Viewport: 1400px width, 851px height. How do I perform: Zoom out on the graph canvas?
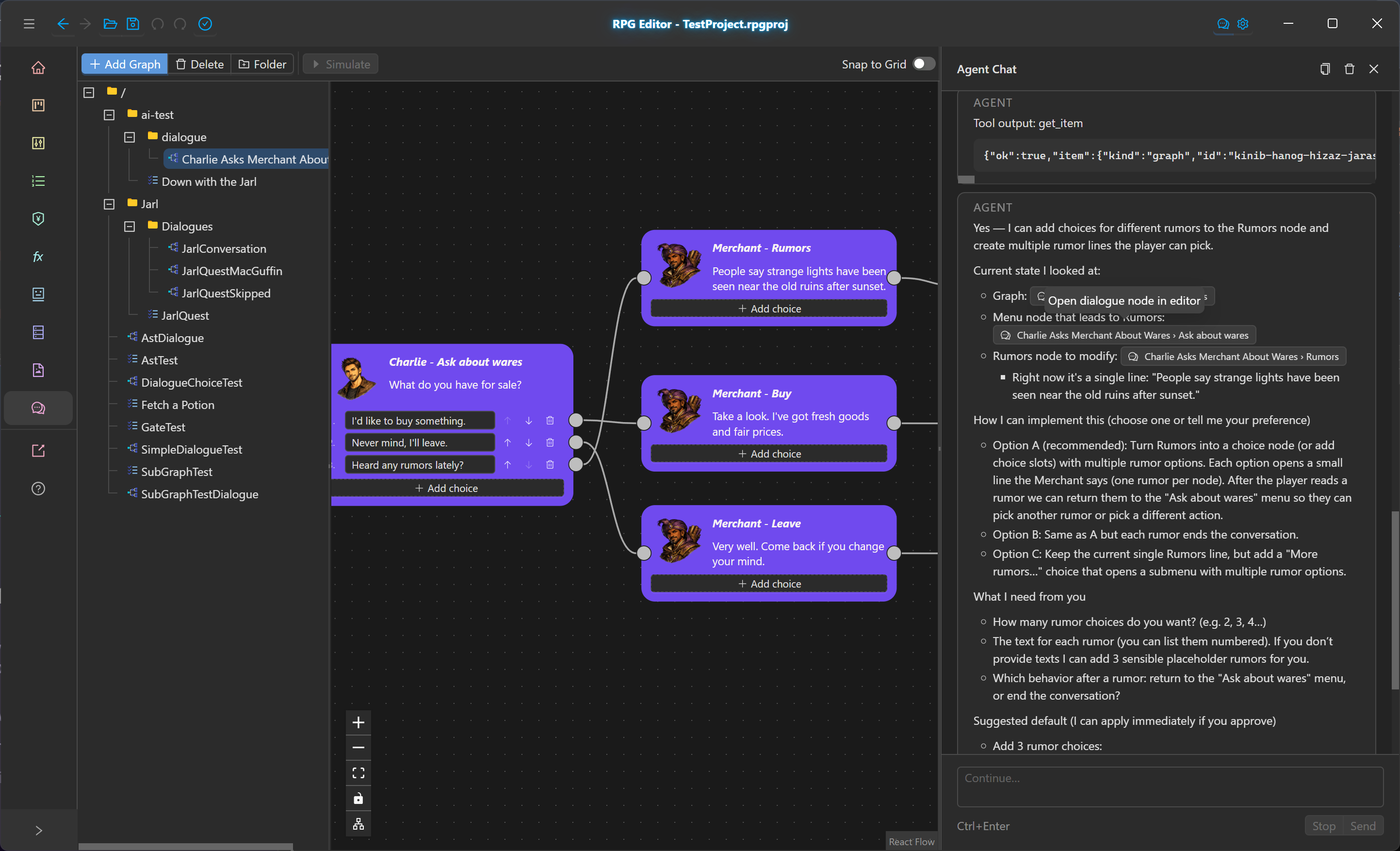(x=358, y=748)
